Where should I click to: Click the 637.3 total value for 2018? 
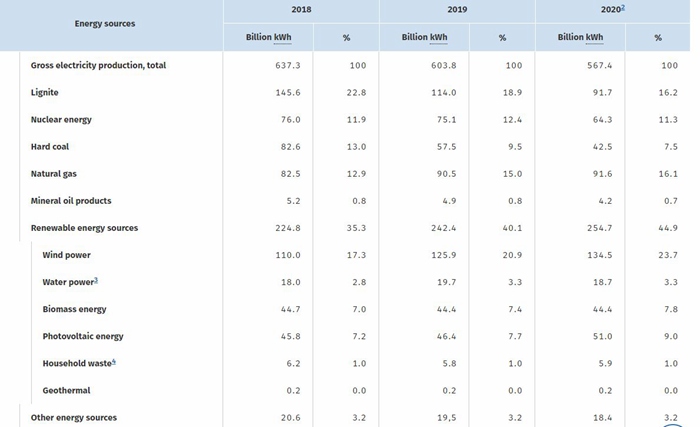coord(288,65)
